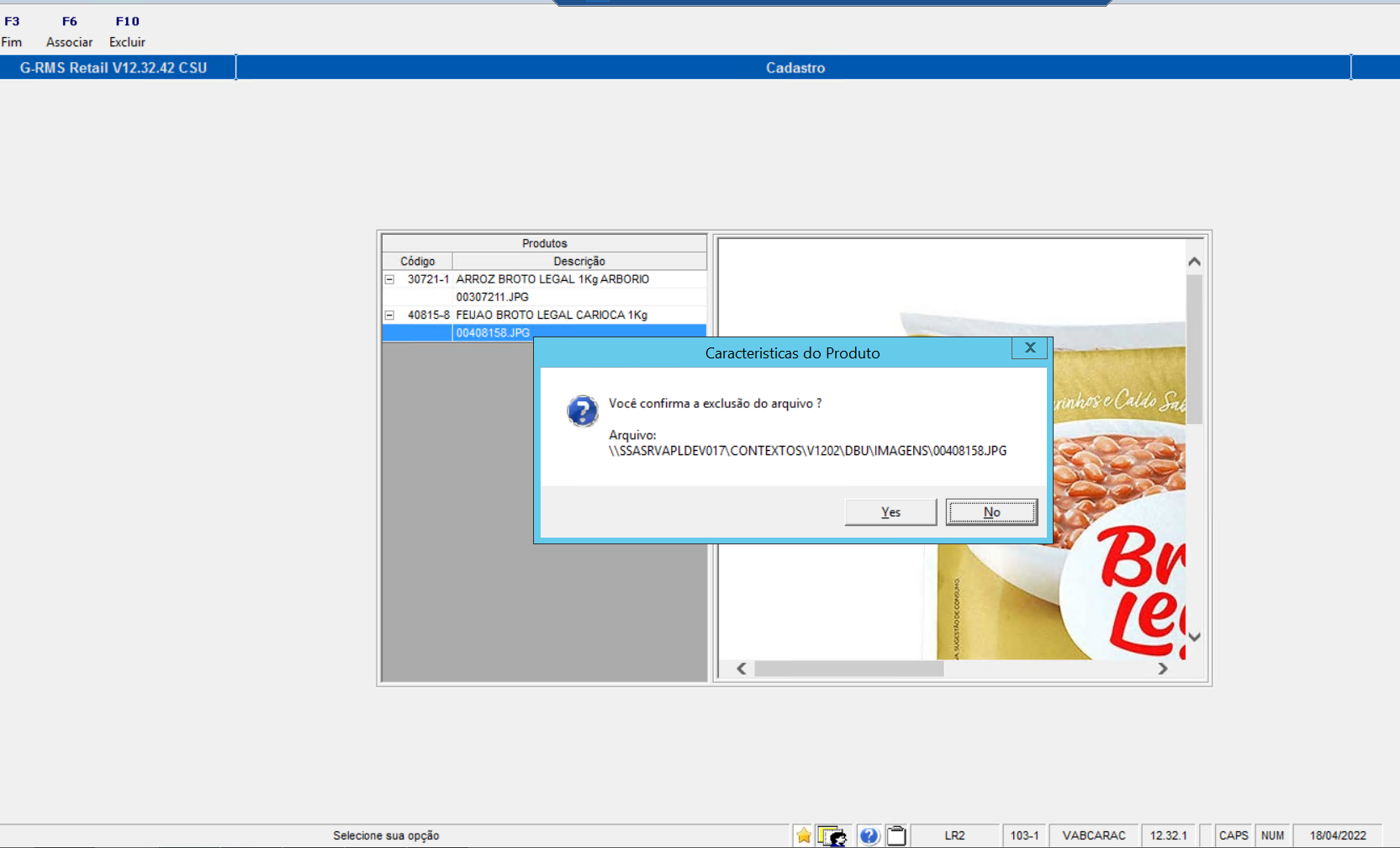1400x848 pixels.
Task: Open the blue help icon in status bar
Action: (869, 835)
